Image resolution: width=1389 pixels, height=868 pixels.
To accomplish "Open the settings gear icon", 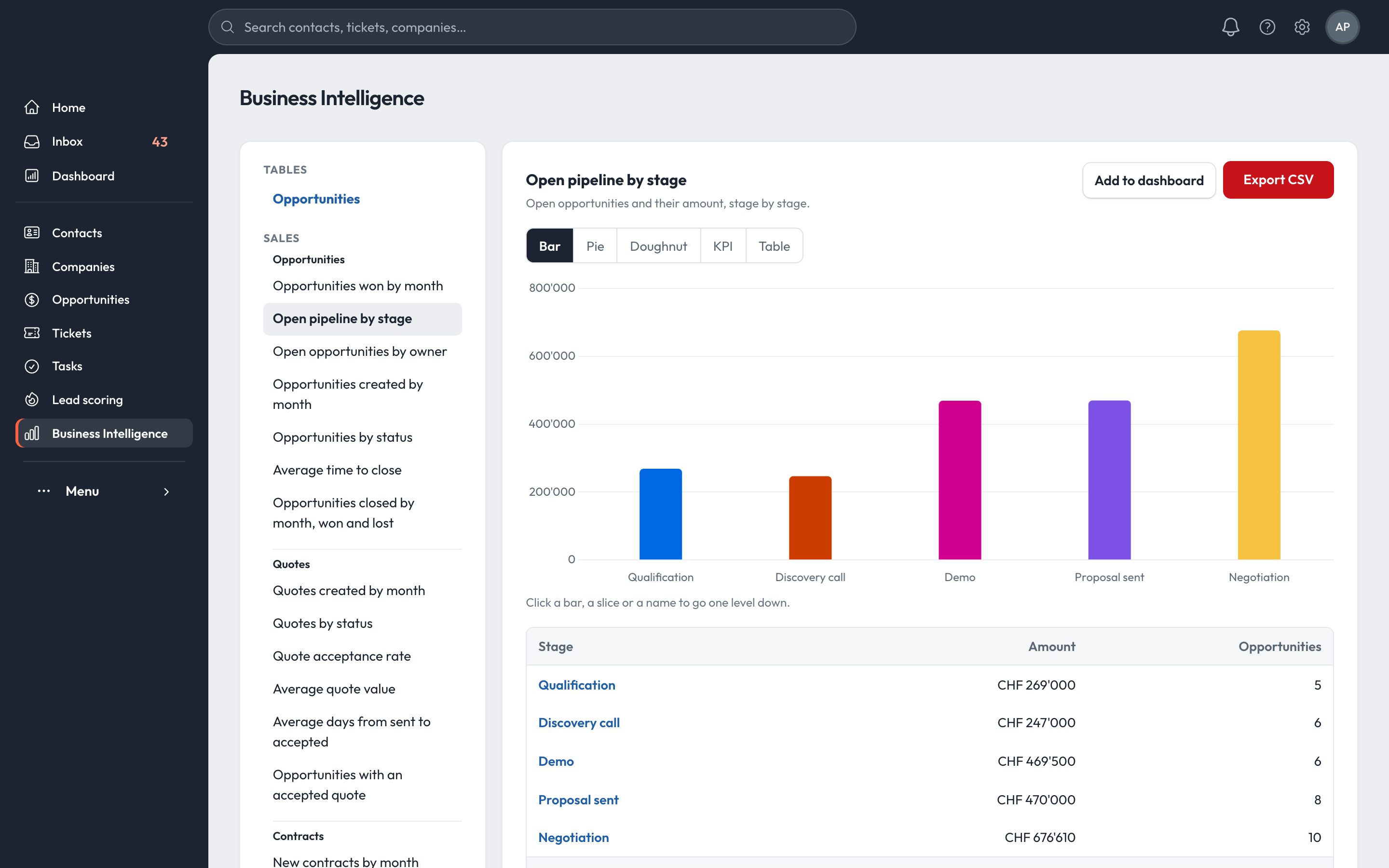I will click(1302, 27).
